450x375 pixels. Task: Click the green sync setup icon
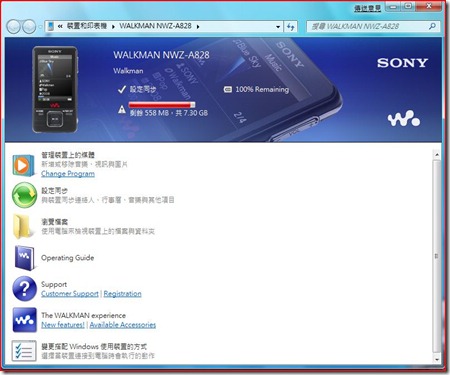[24, 195]
